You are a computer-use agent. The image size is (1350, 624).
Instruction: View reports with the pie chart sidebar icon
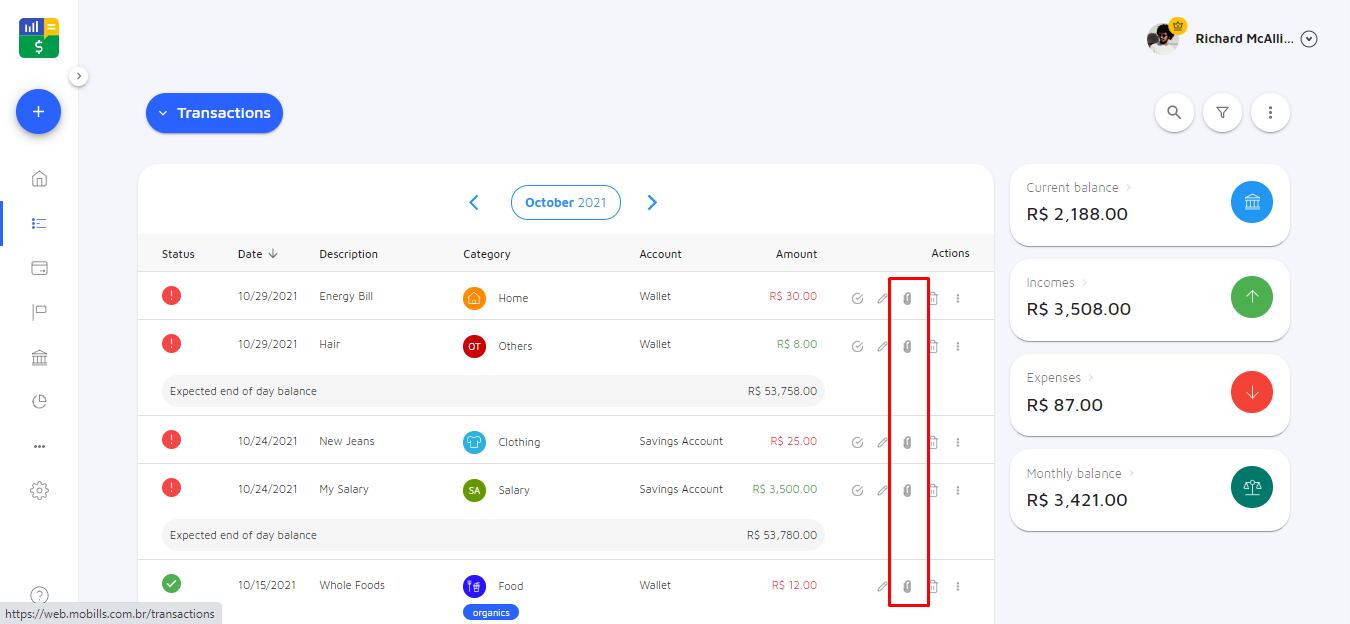(38, 401)
